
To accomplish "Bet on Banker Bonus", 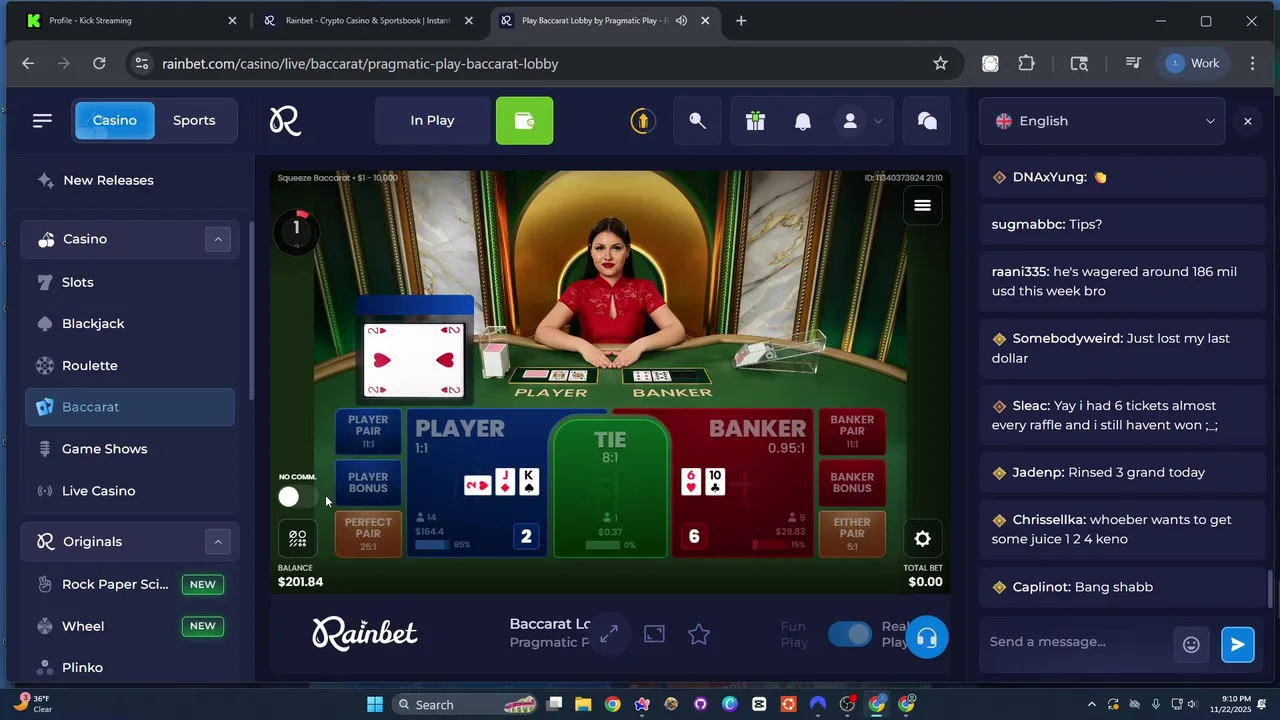I will [852, 483].
